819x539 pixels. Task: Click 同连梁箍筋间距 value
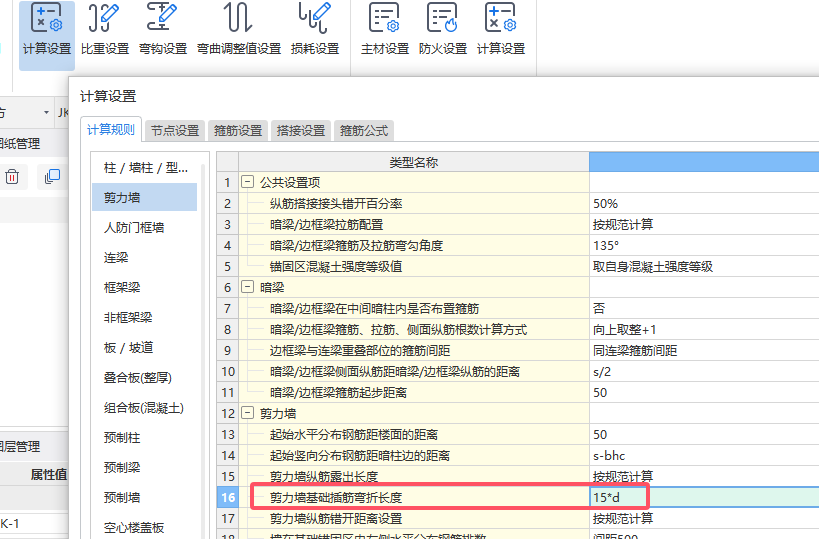(704, 350)
